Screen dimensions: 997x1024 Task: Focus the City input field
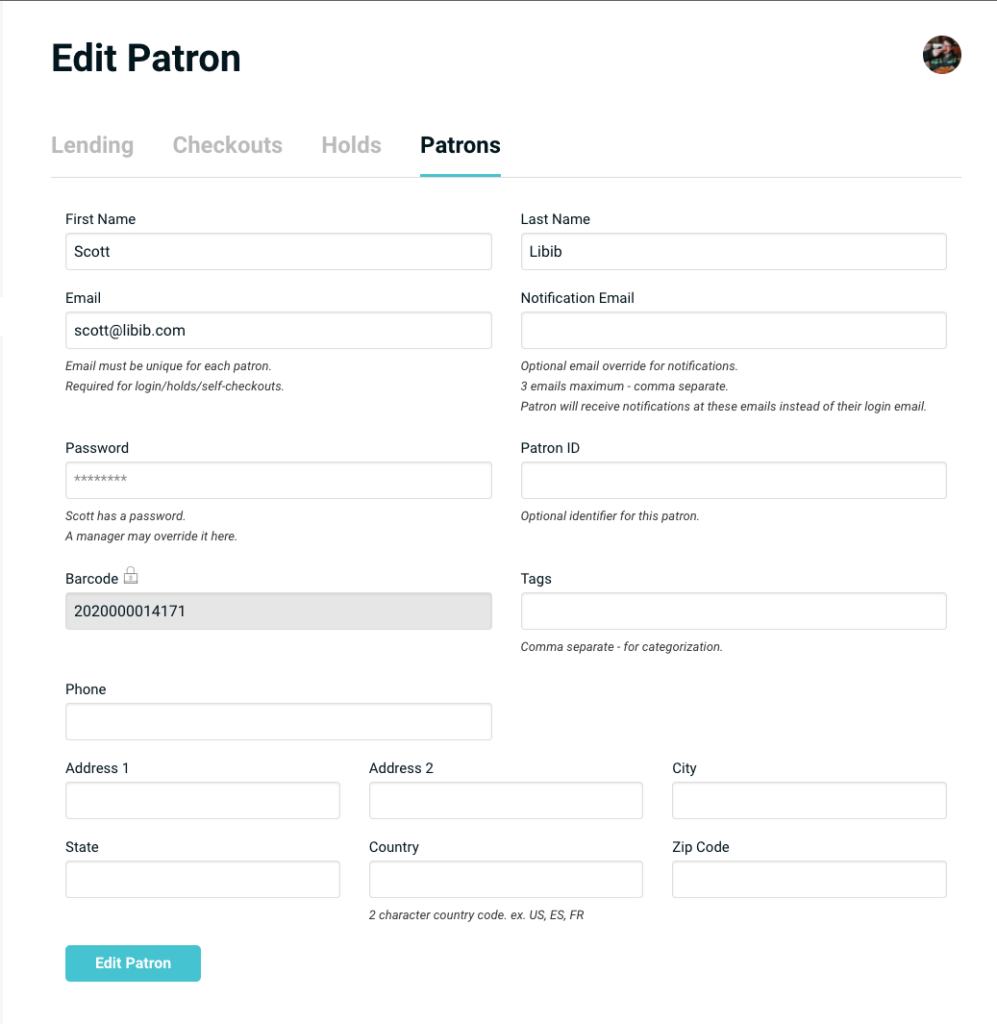pos(808,800)
